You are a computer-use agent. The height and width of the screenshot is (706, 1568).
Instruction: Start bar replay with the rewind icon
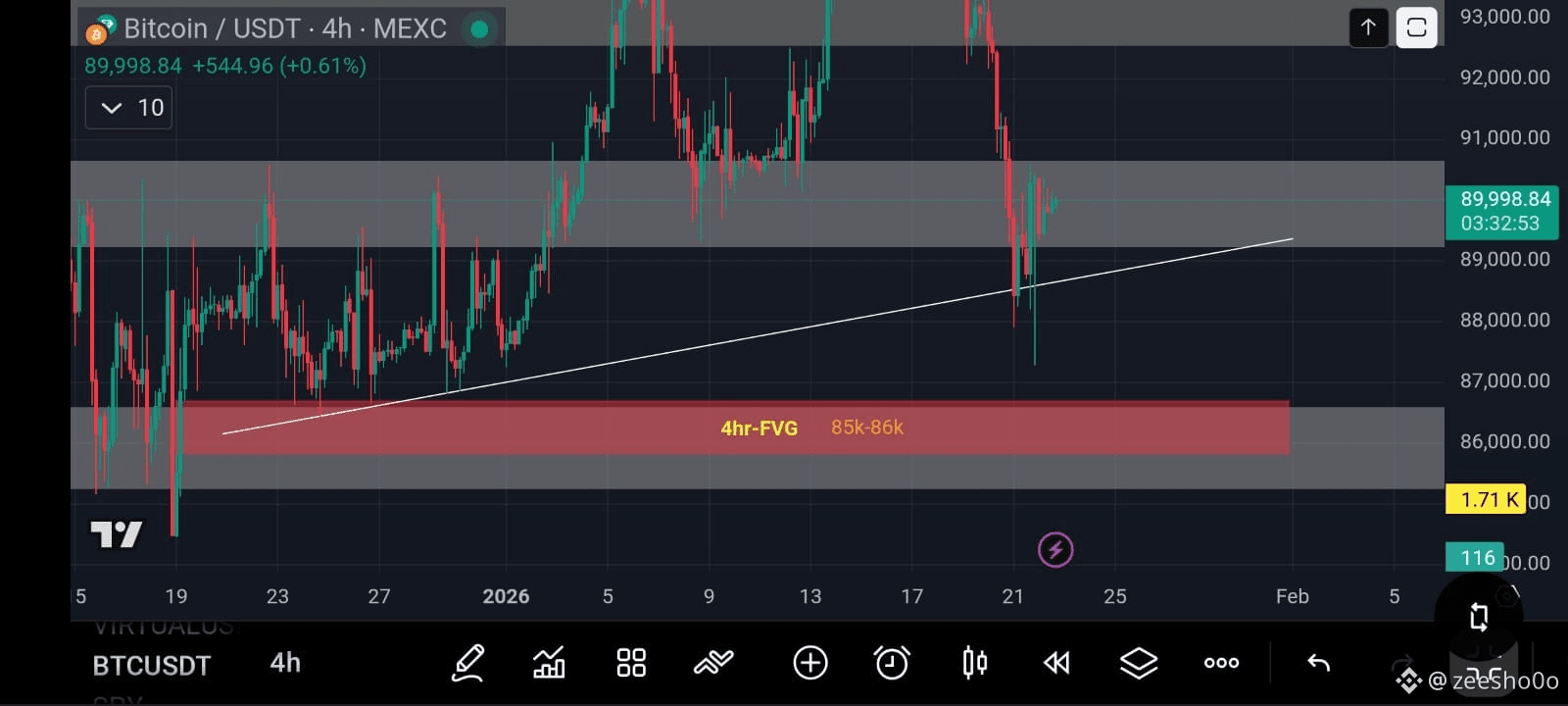1056,664
